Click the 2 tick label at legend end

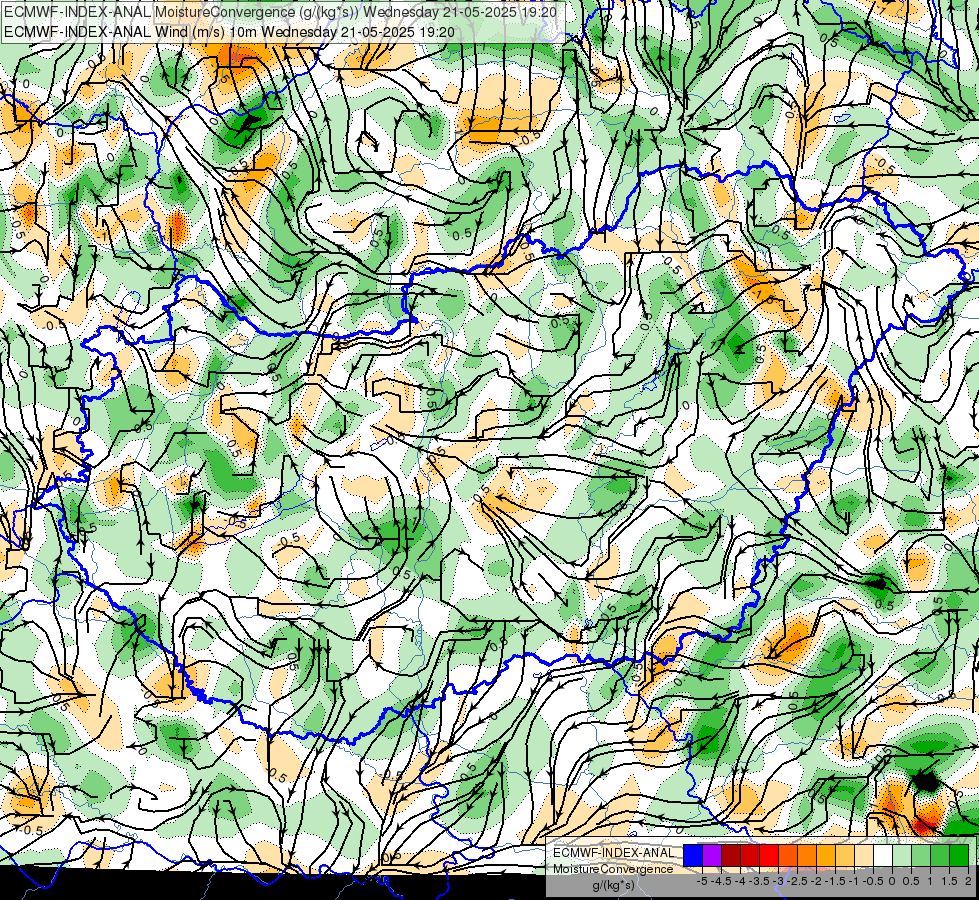point(968,881)
